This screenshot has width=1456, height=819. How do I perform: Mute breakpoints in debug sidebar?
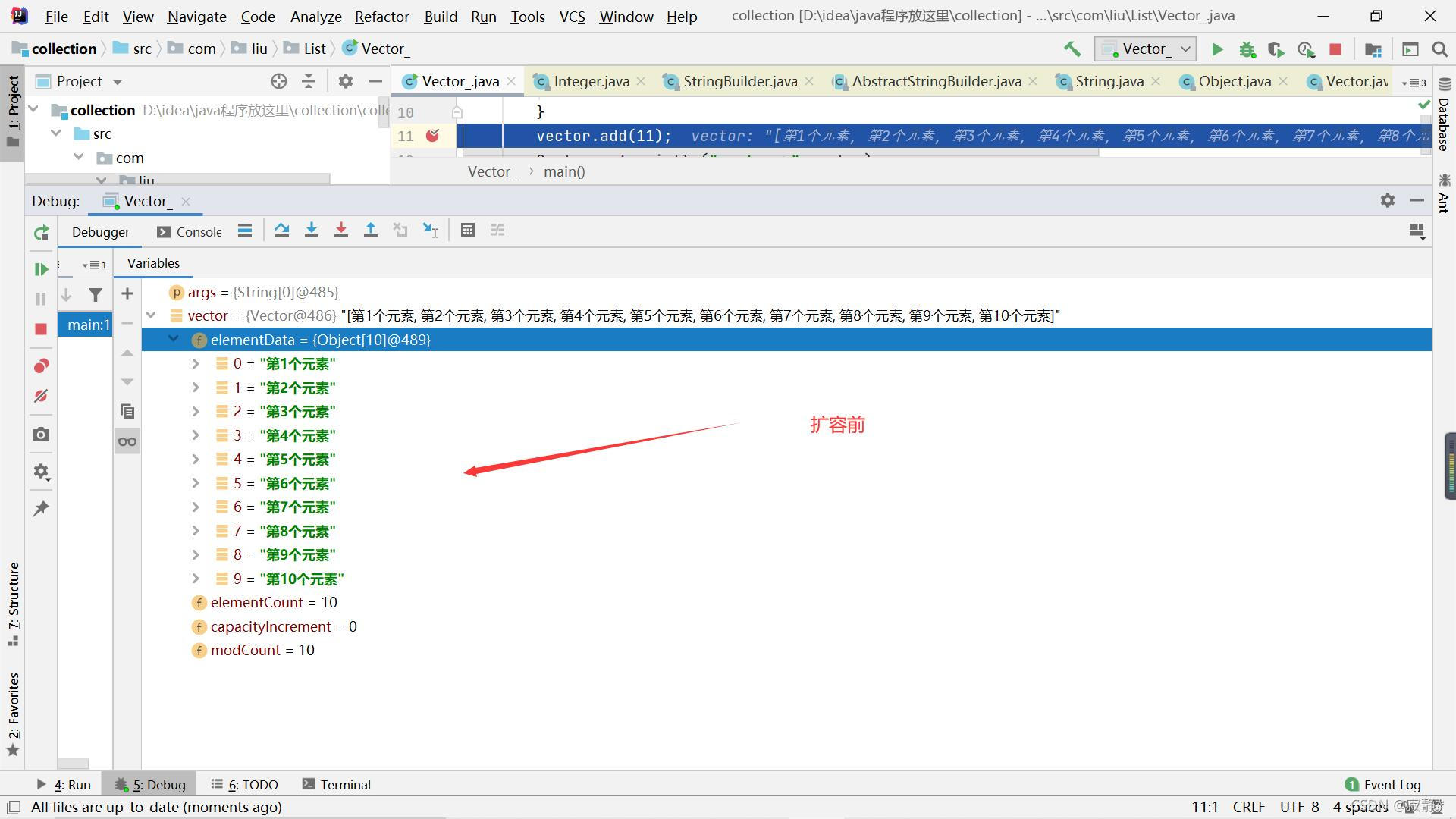pos(41,396)
